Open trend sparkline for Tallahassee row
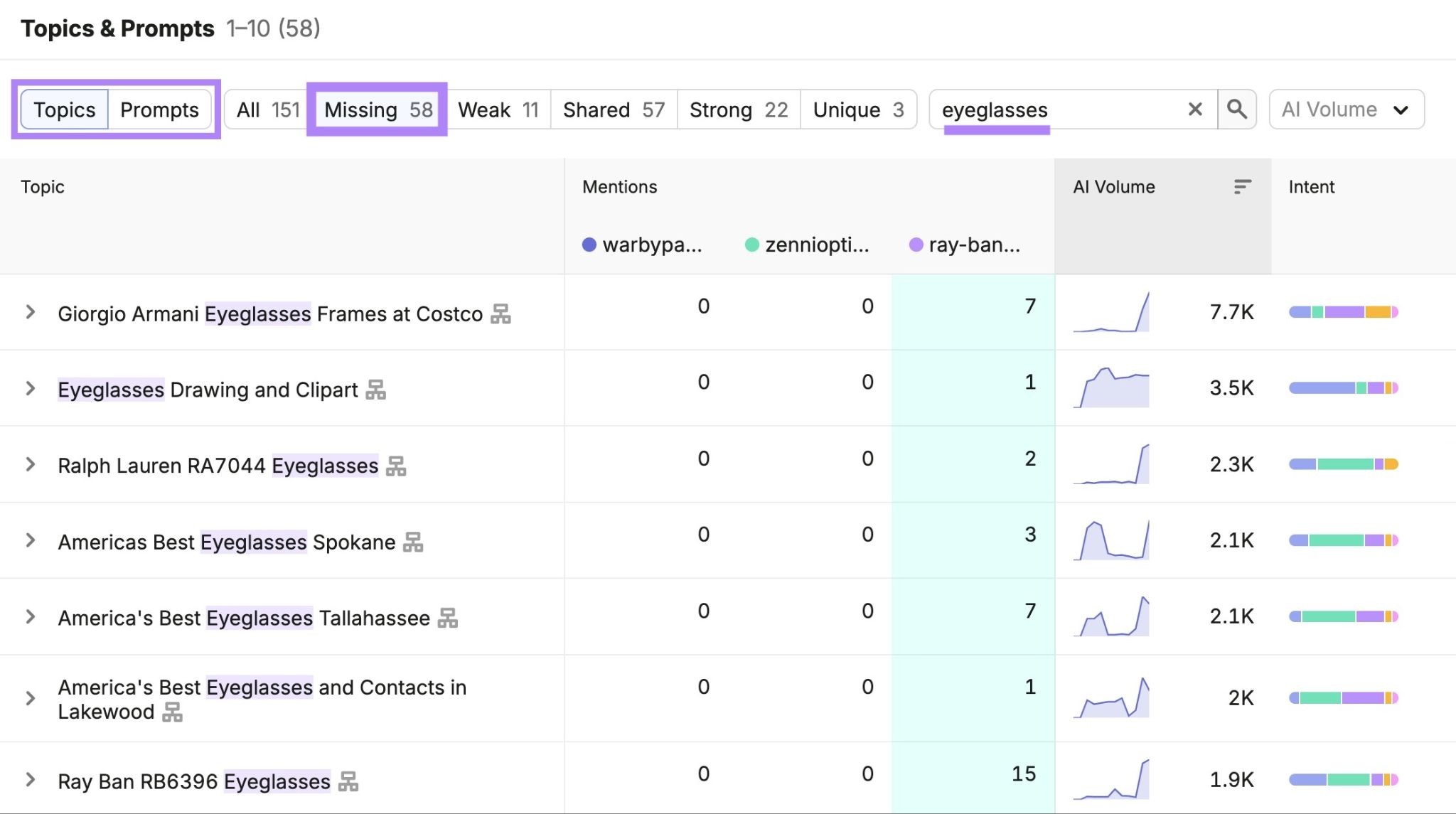This screenshot has width=1456, height=814. click(1111, 616)
